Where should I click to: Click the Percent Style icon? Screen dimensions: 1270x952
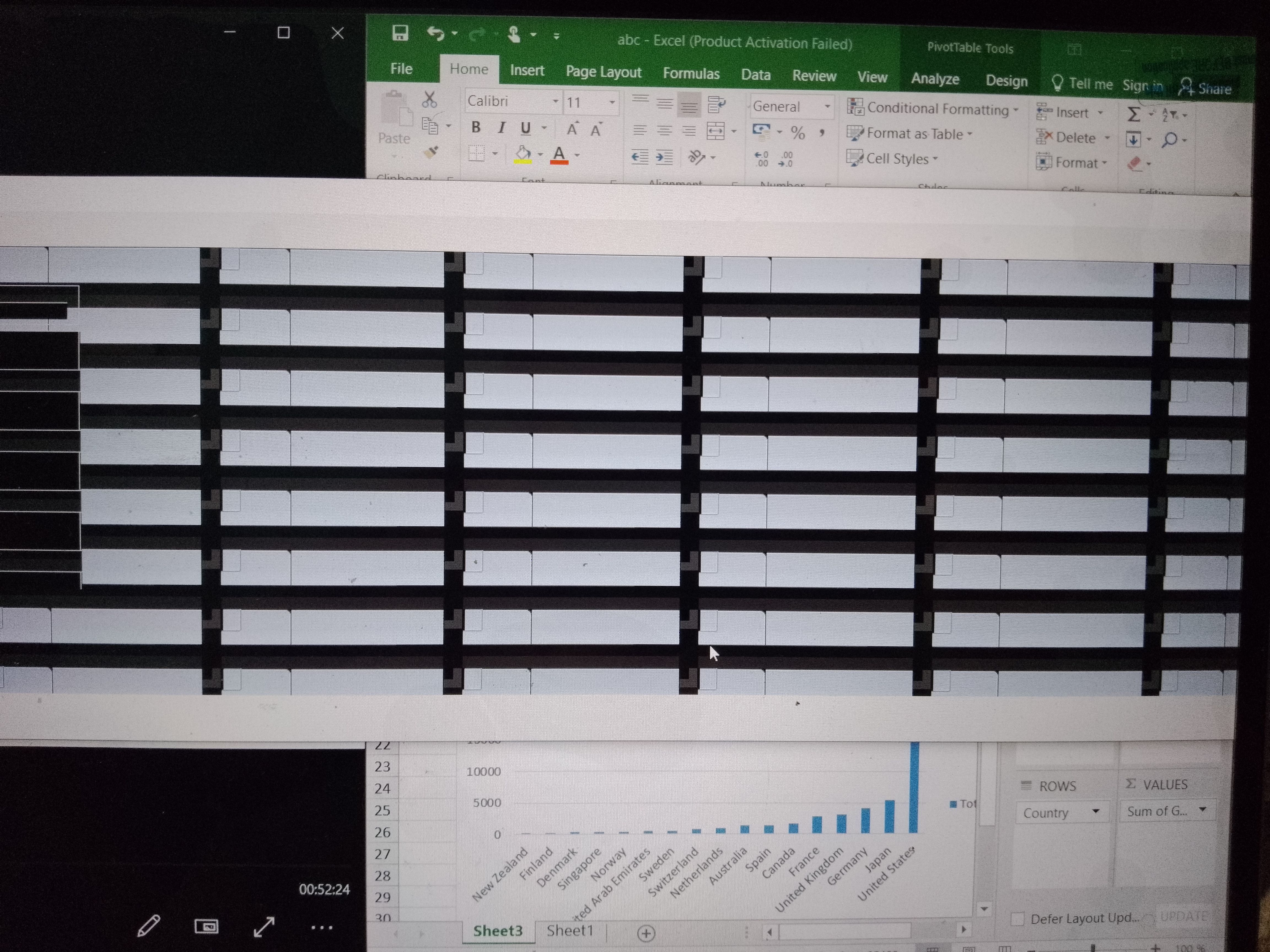798,133
